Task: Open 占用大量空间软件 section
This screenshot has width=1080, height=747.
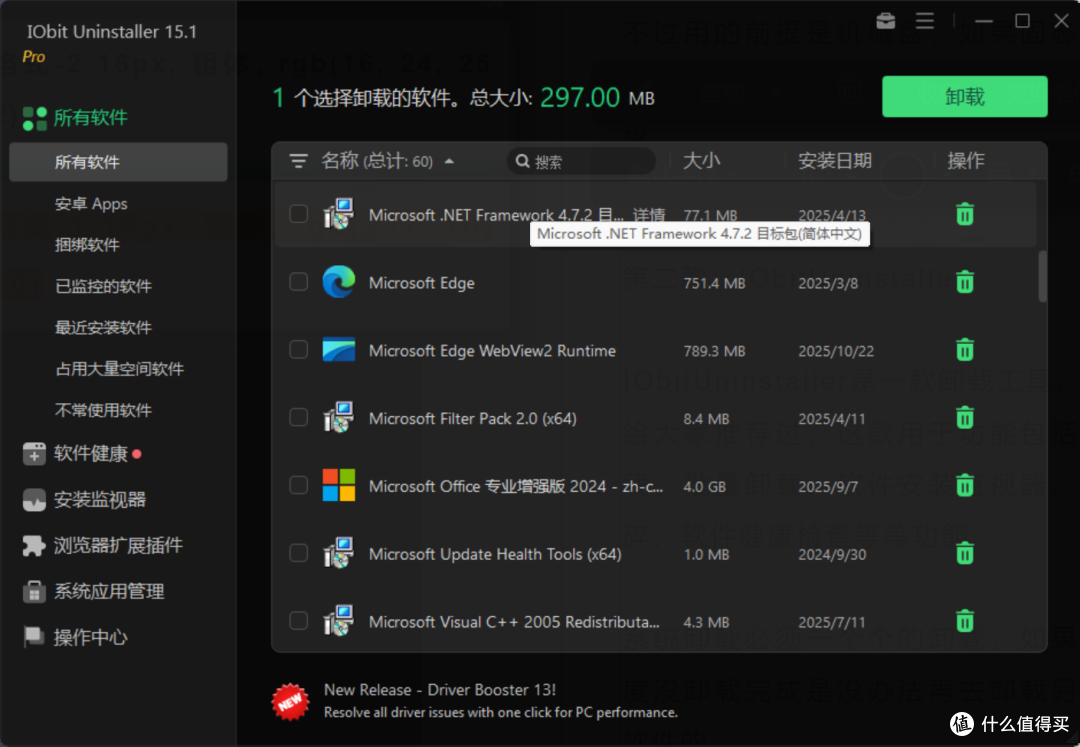Action: click(119, 369)
